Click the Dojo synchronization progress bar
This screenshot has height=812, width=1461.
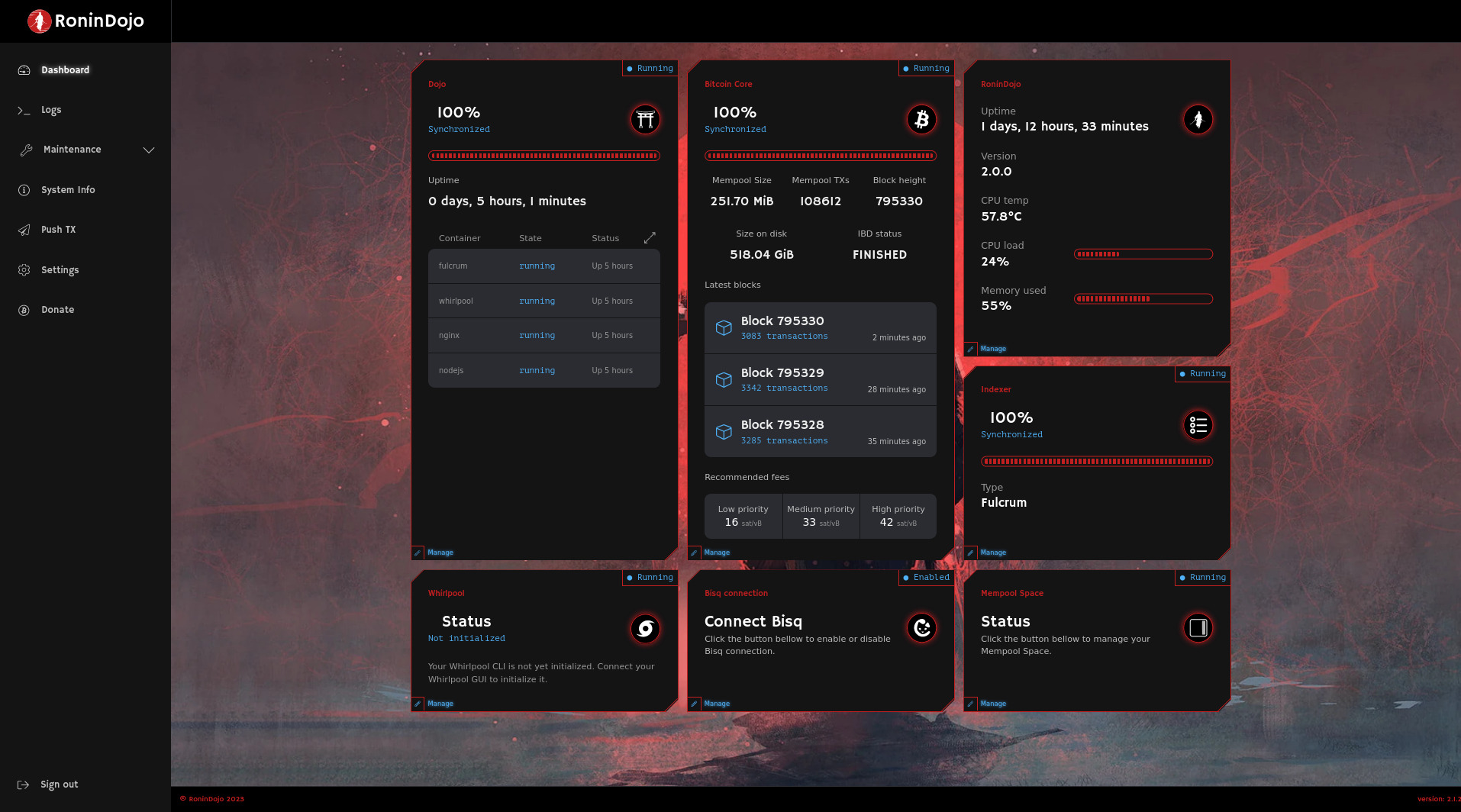click(x=544, y=156)
